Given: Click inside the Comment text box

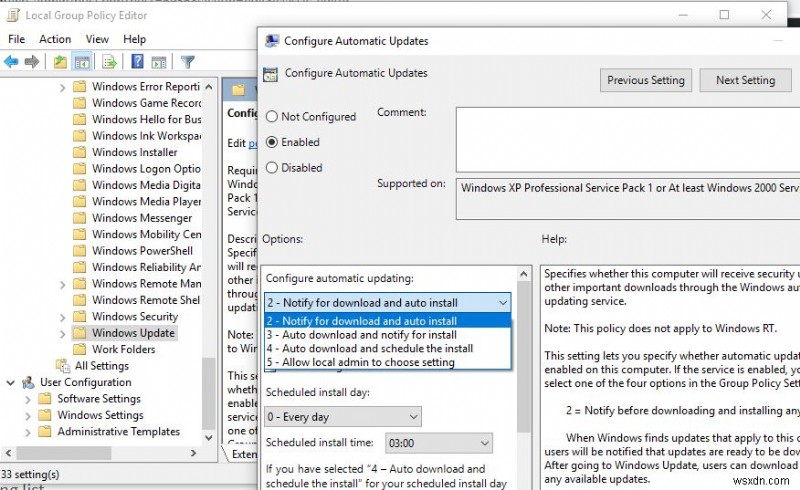Looking at the screenshot, I should pos(628,139).
